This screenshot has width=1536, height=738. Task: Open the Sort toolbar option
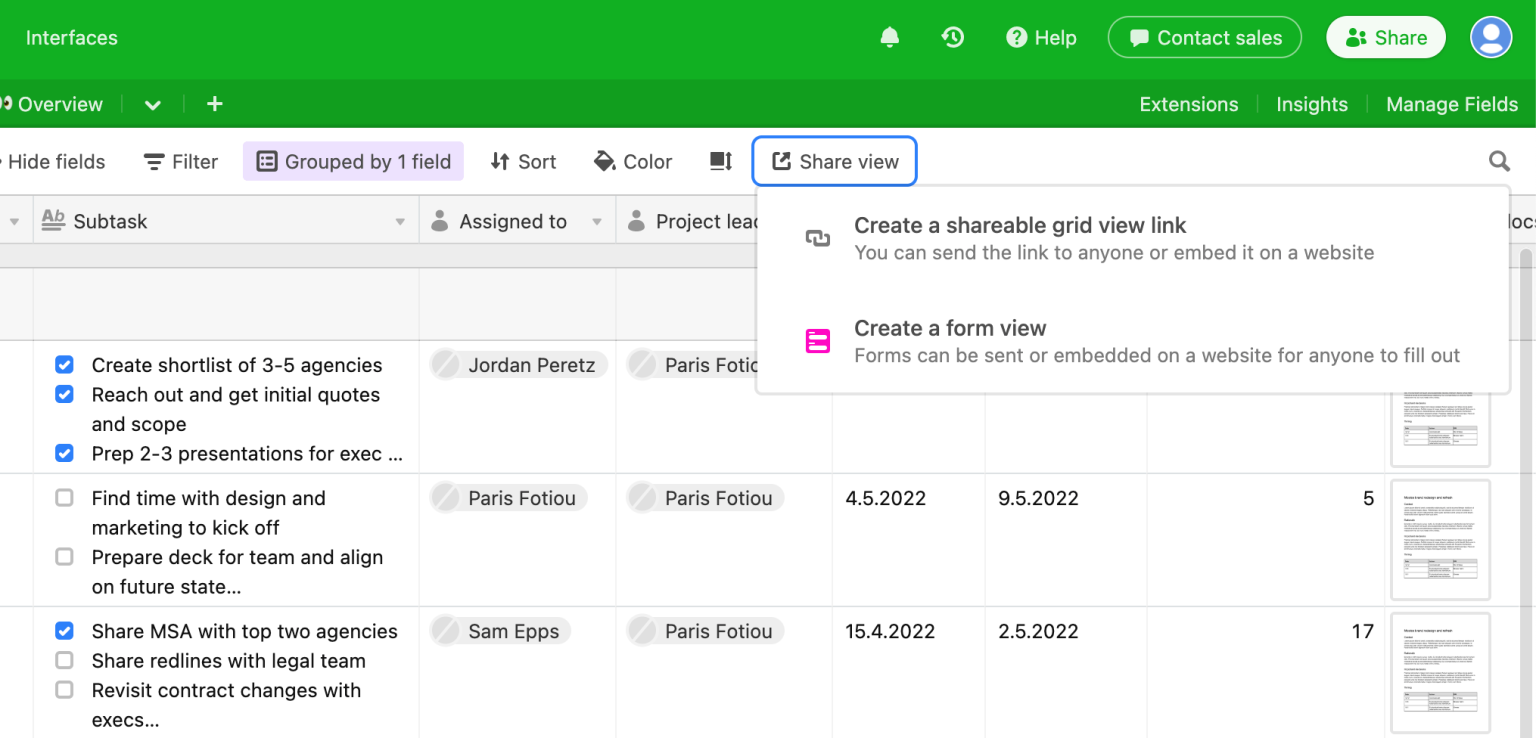(523, 161)
